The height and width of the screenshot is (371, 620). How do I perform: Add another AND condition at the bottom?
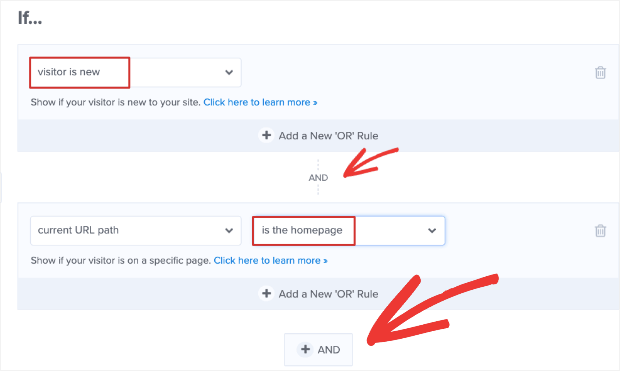pos(318,350)
